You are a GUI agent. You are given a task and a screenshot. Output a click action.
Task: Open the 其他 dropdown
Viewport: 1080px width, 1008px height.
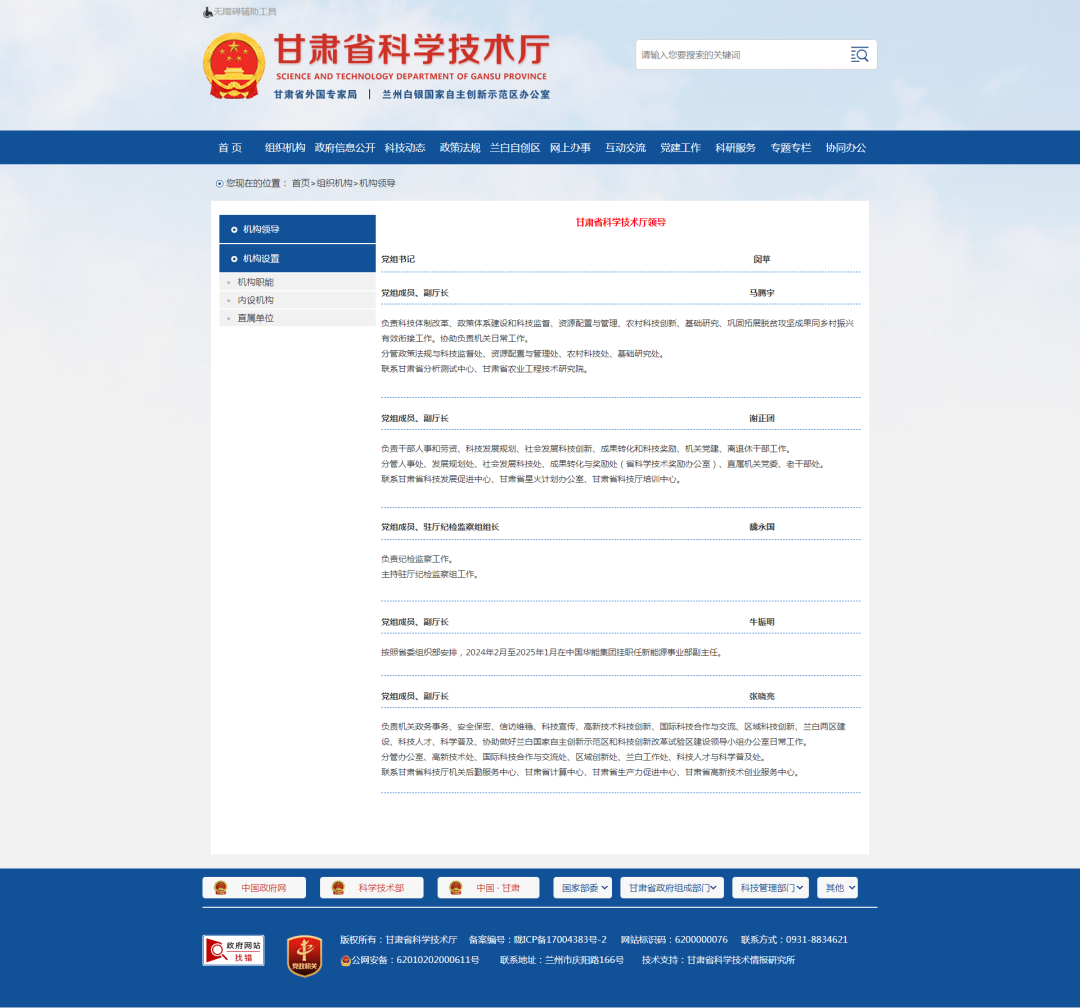click(x=838, y=888)
